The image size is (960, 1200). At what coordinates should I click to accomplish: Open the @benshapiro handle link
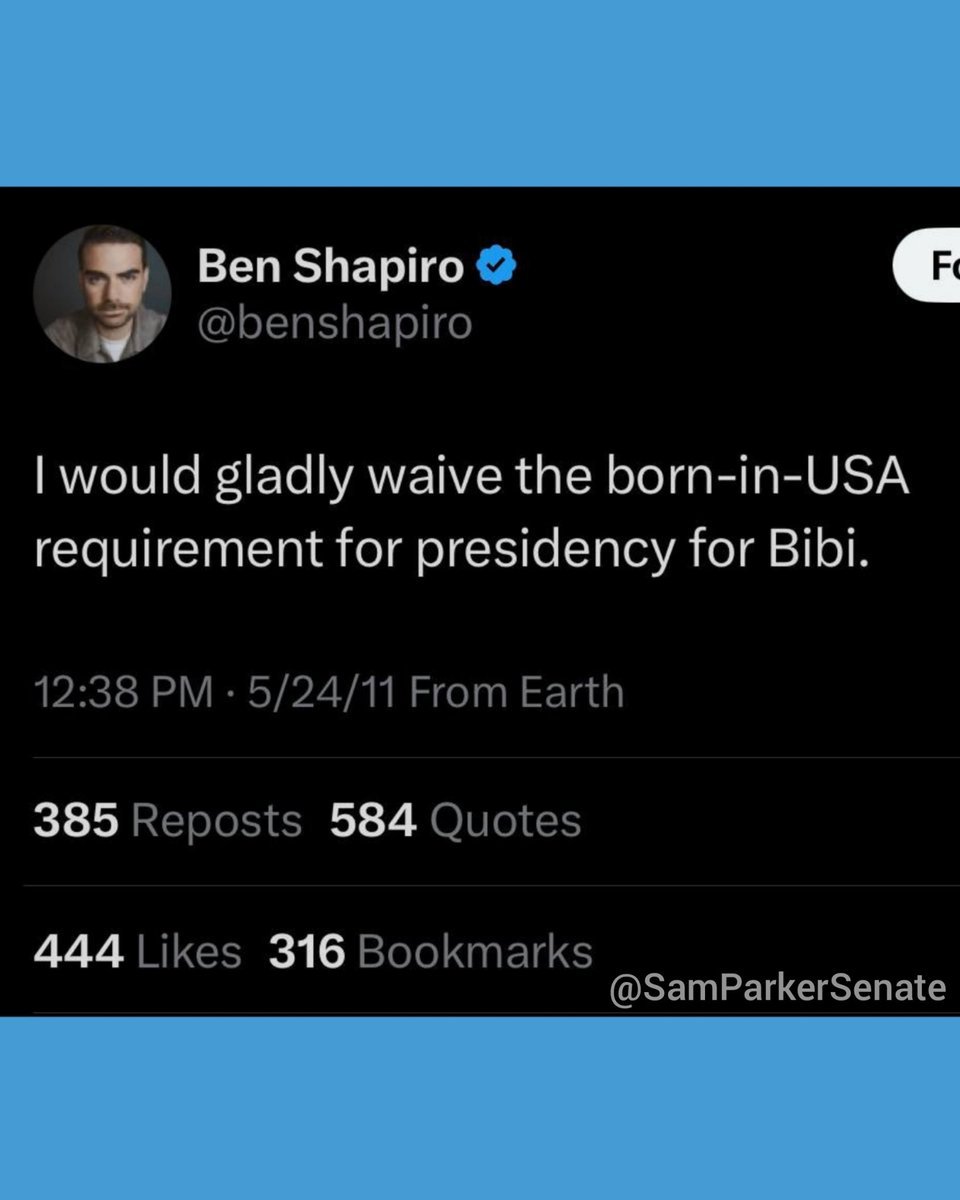click(x=334, y=324)
